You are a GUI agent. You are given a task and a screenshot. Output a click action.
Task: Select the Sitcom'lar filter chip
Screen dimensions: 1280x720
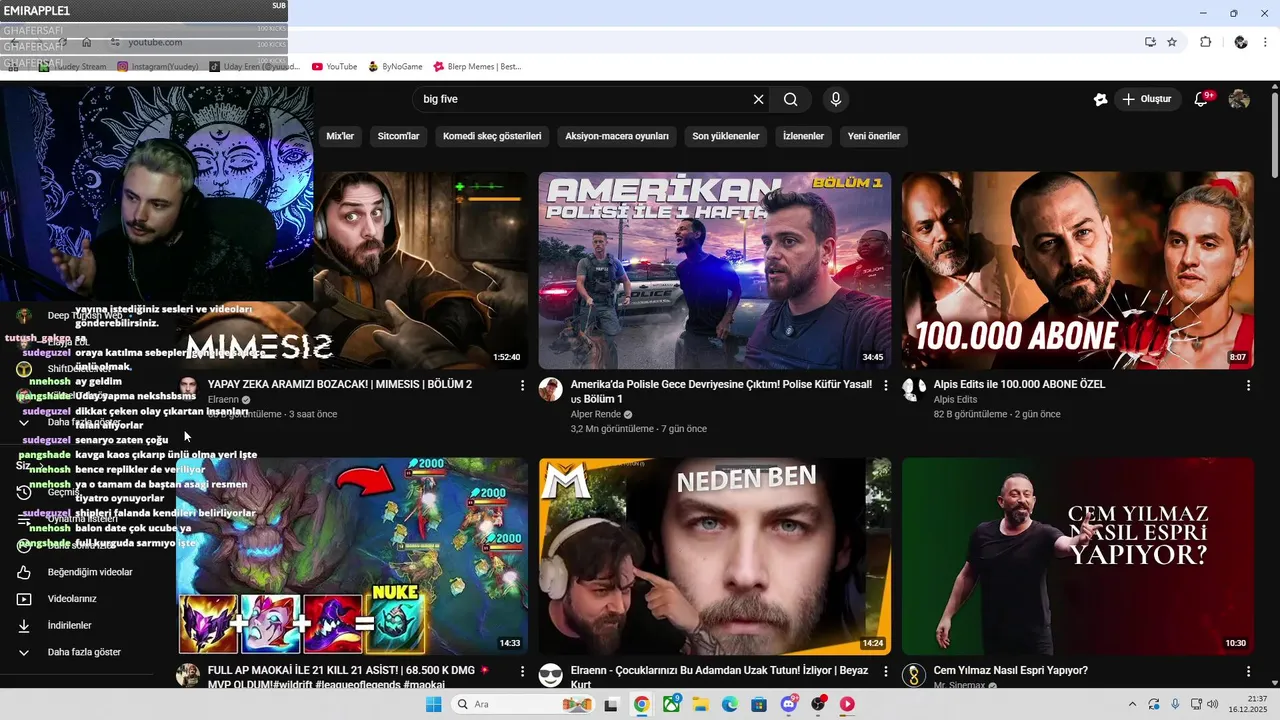click(398, 136)
